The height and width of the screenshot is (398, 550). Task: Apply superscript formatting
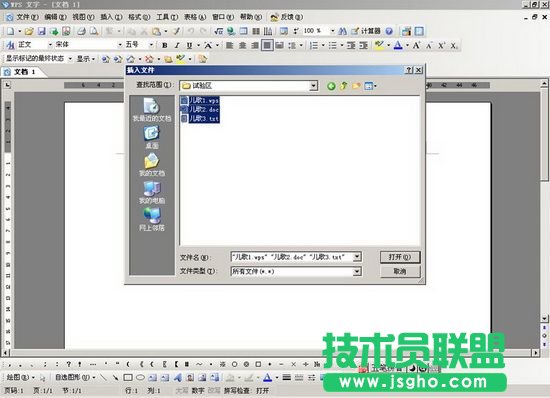[x=441, y=45]
